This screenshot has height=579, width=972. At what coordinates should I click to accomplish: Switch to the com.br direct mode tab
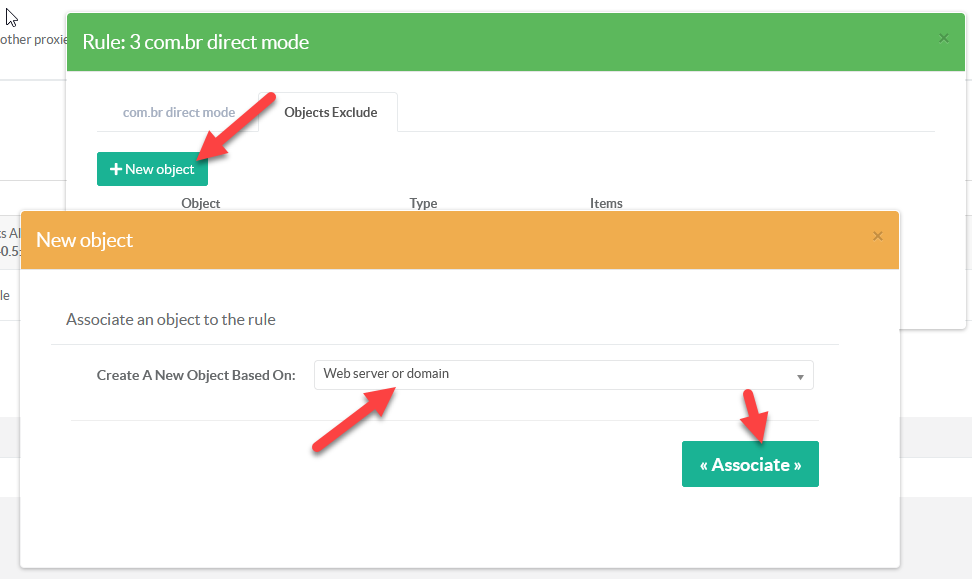(x=178, y=112)
